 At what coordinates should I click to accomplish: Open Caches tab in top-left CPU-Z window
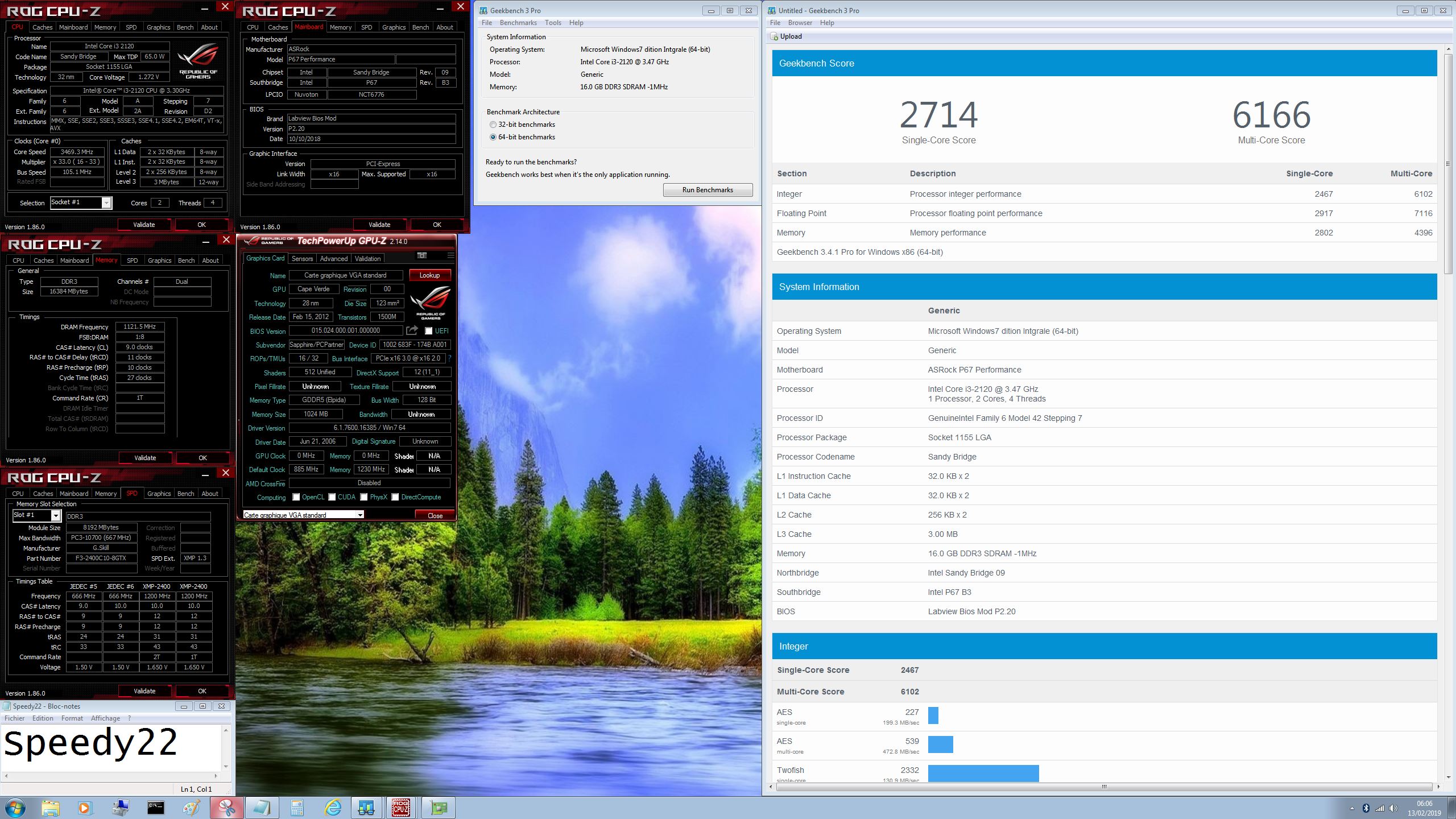42,27
